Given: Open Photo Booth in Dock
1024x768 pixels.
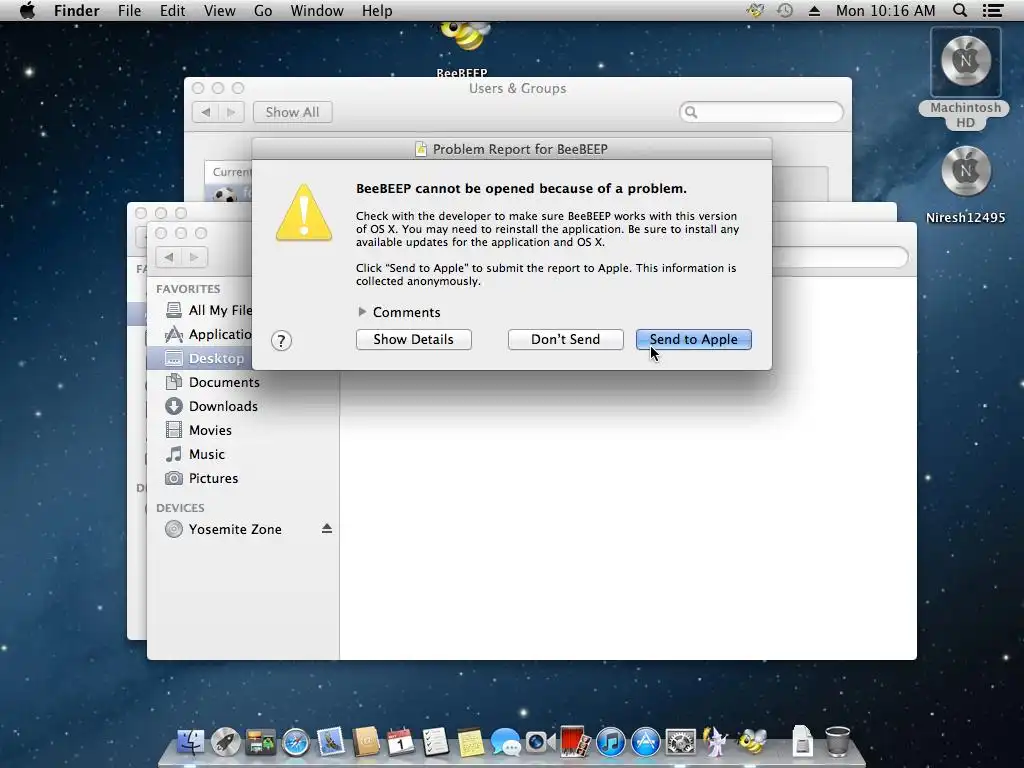Looking at the screenshot, I should pyautogui.click(x=575, y=743).
